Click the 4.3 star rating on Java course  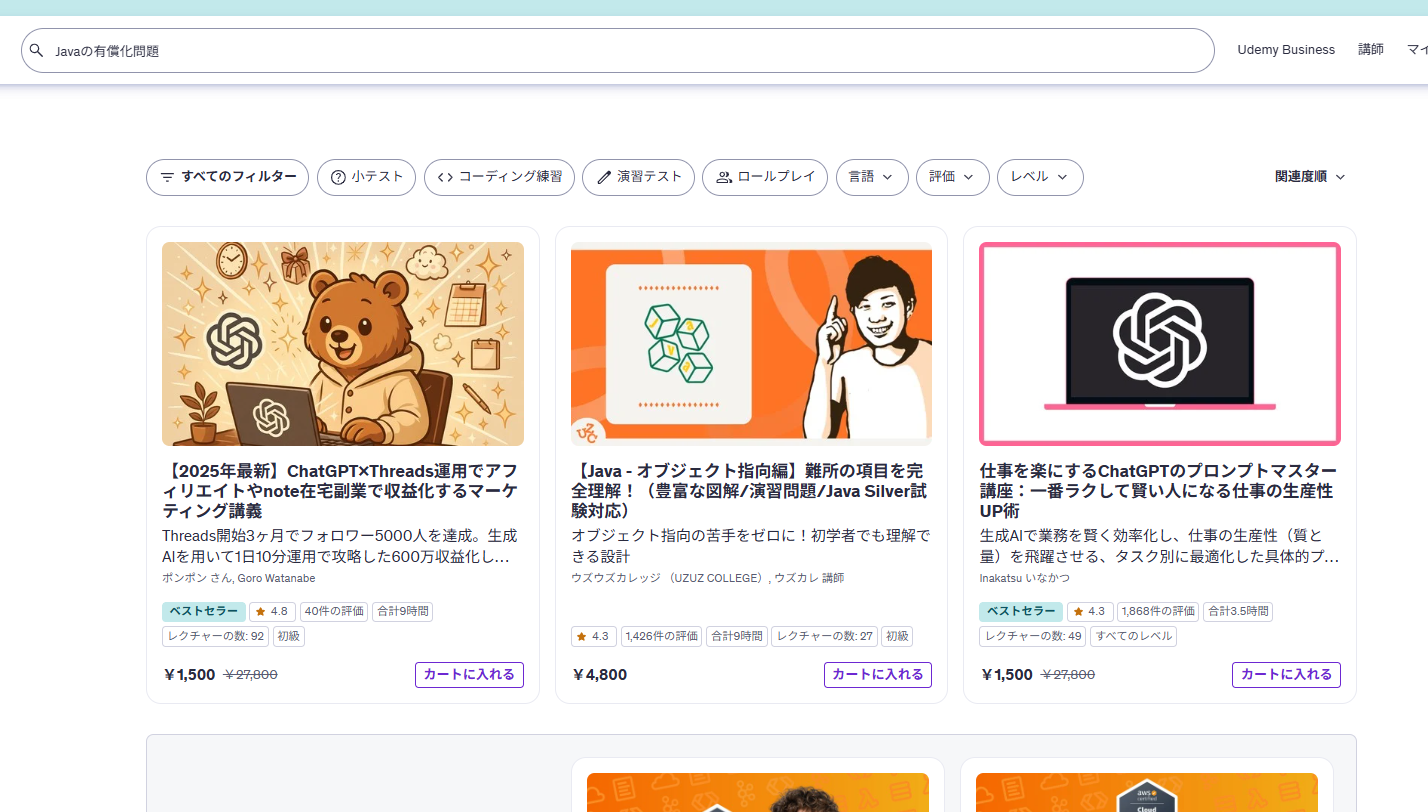(594, 636)
